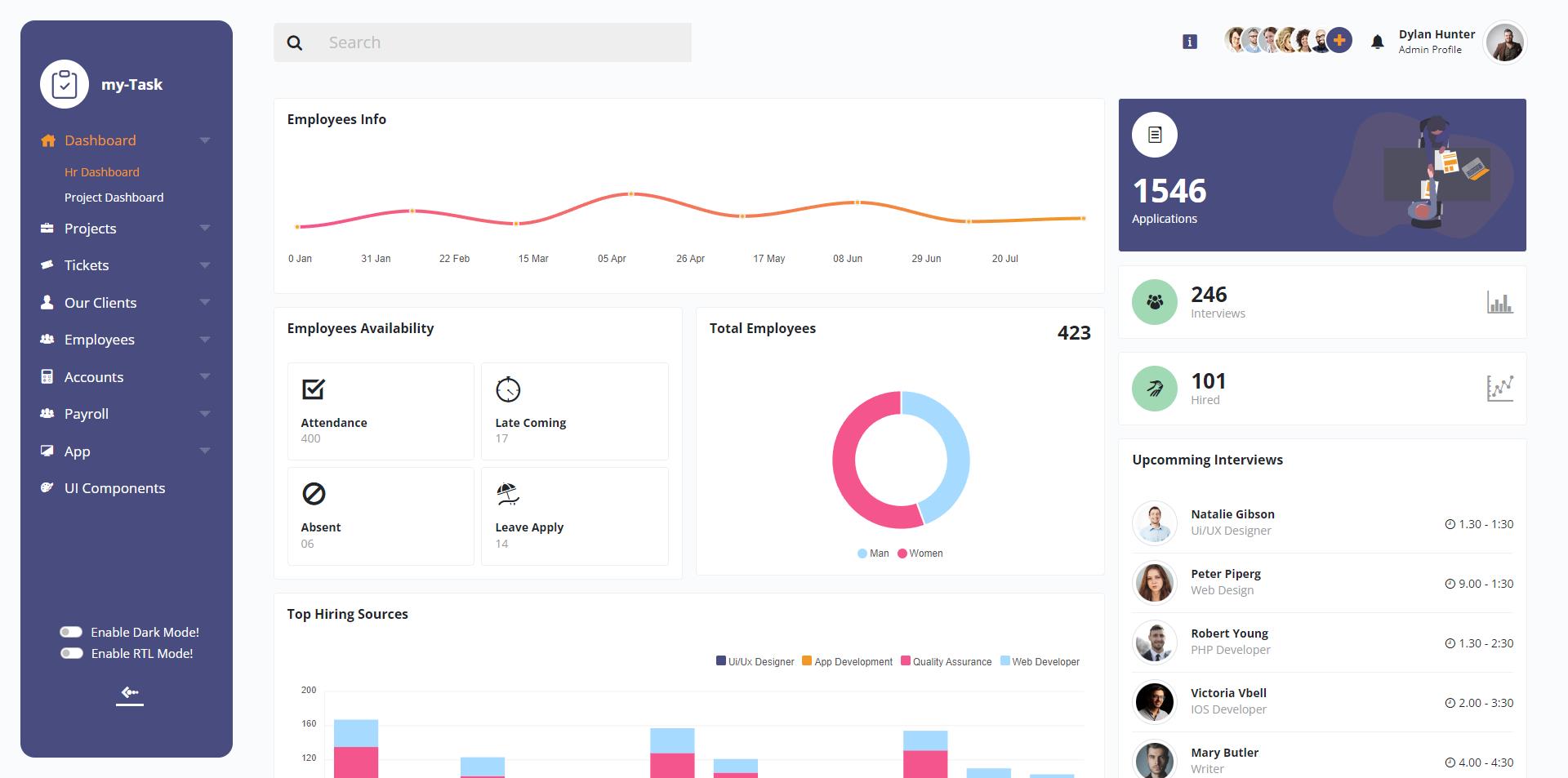The image size is (1568, 778).
Task: Click the orange plus add-member icon
Action: (x=1339, y=40)
